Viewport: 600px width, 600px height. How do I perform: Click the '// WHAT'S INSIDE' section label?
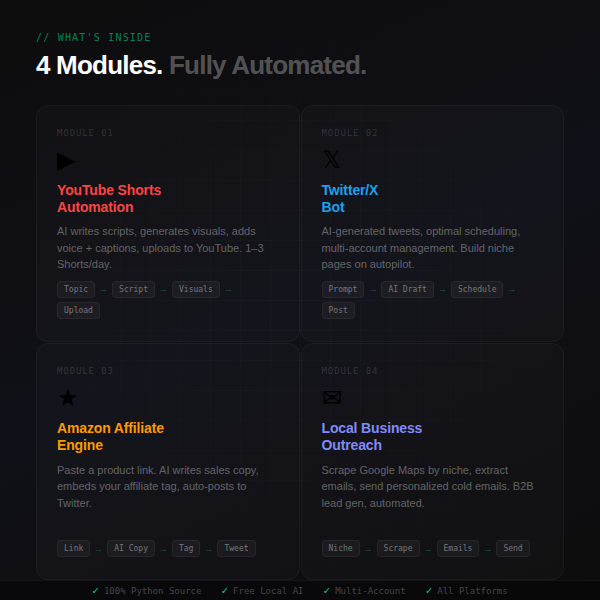point(93,38)
